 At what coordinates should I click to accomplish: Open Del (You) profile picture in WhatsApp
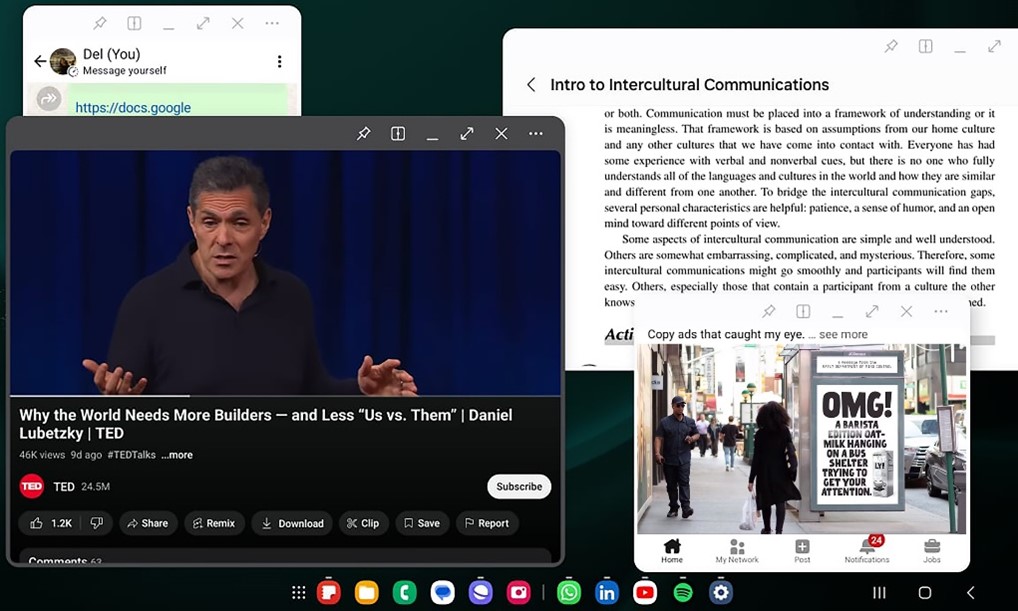[63, 61]
